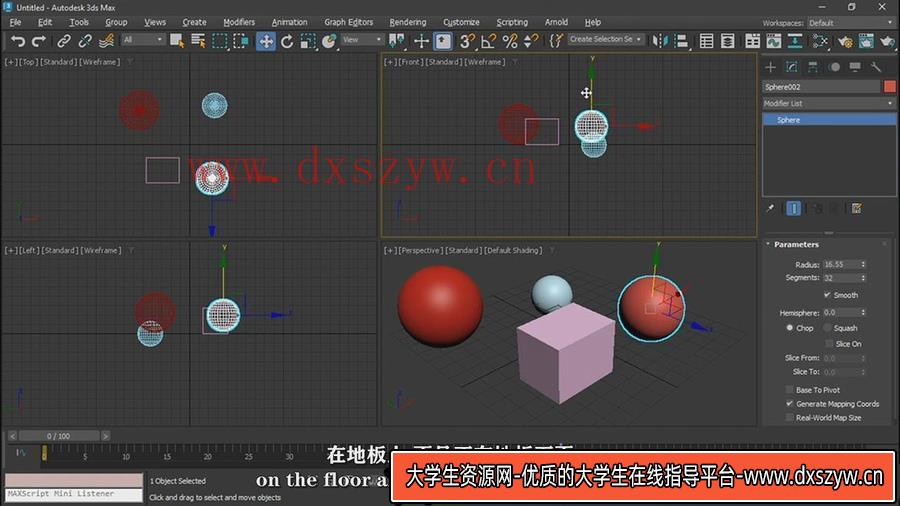Click the Use Pivot Point Center icon
The width and height of the screenshot is (900, 506).
[x=396, y=41]
